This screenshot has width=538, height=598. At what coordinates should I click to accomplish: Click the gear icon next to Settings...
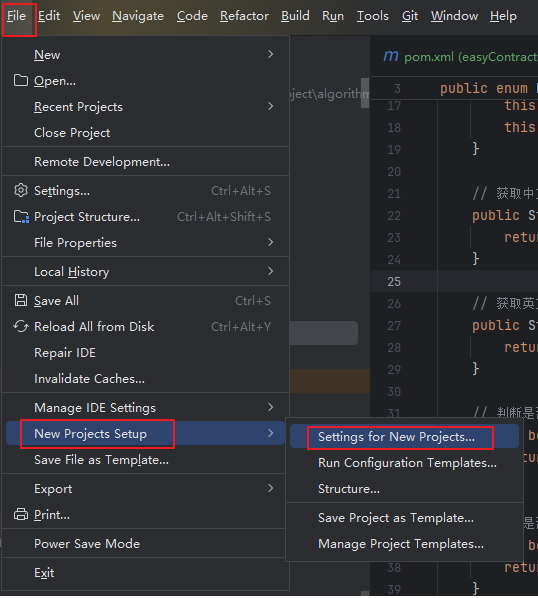pyautogui.click(x=21, y=190)
